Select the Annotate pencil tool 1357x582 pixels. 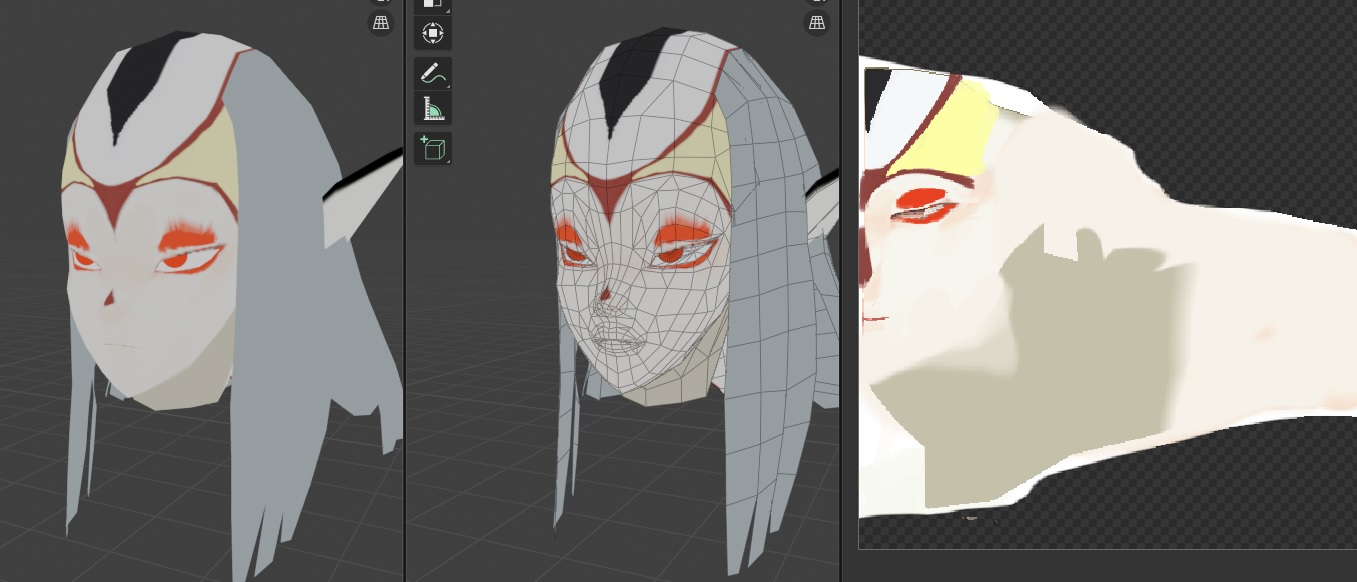(432, 74)
